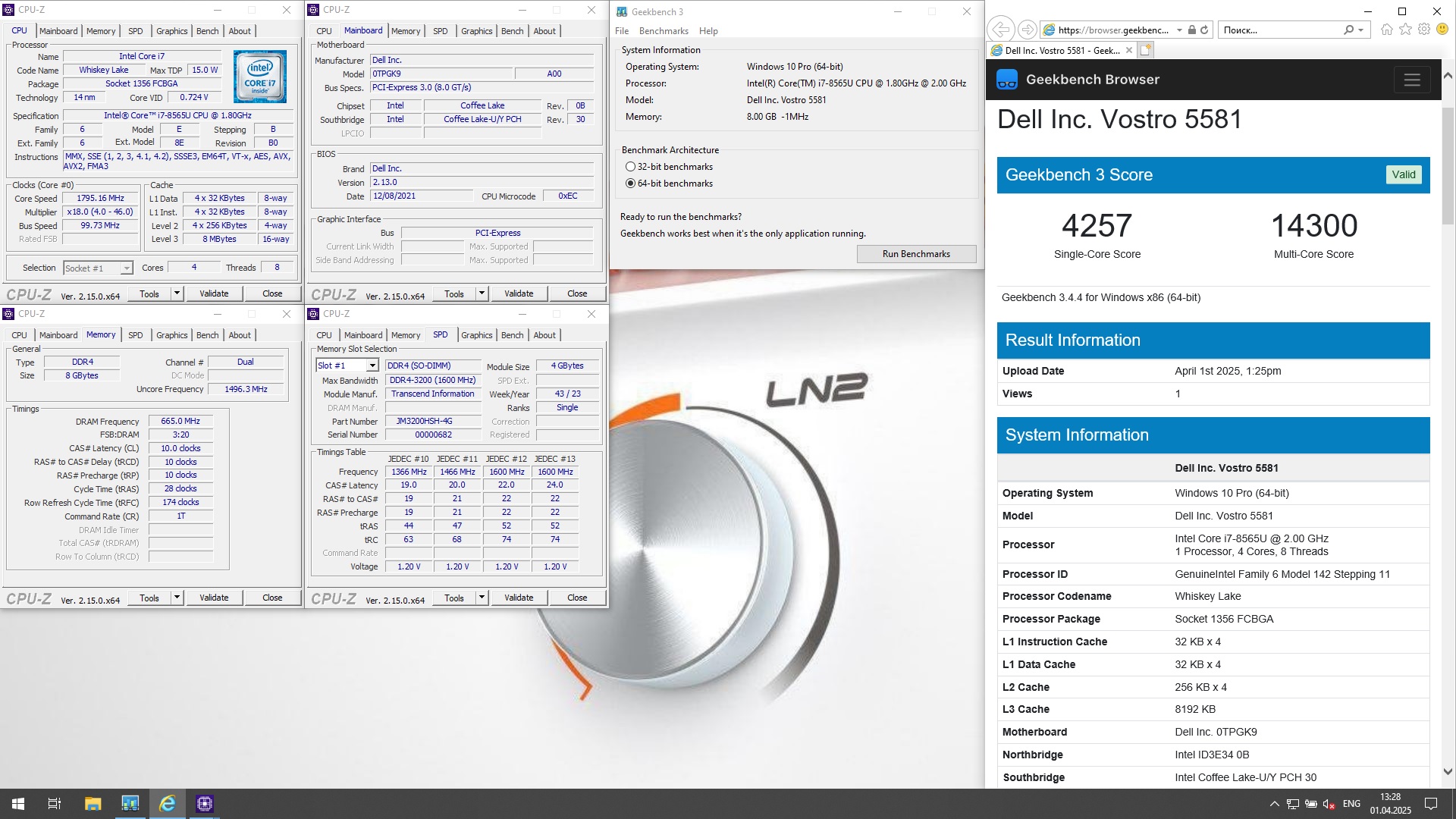Open the notification center icon

[x=1431, y=804]
